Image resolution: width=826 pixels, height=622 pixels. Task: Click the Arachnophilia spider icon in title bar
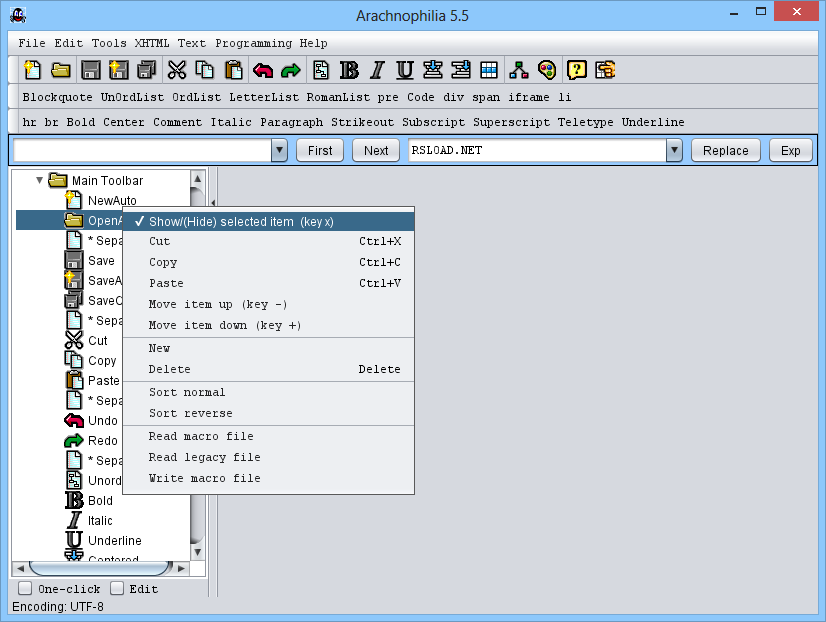click(18, 15)
